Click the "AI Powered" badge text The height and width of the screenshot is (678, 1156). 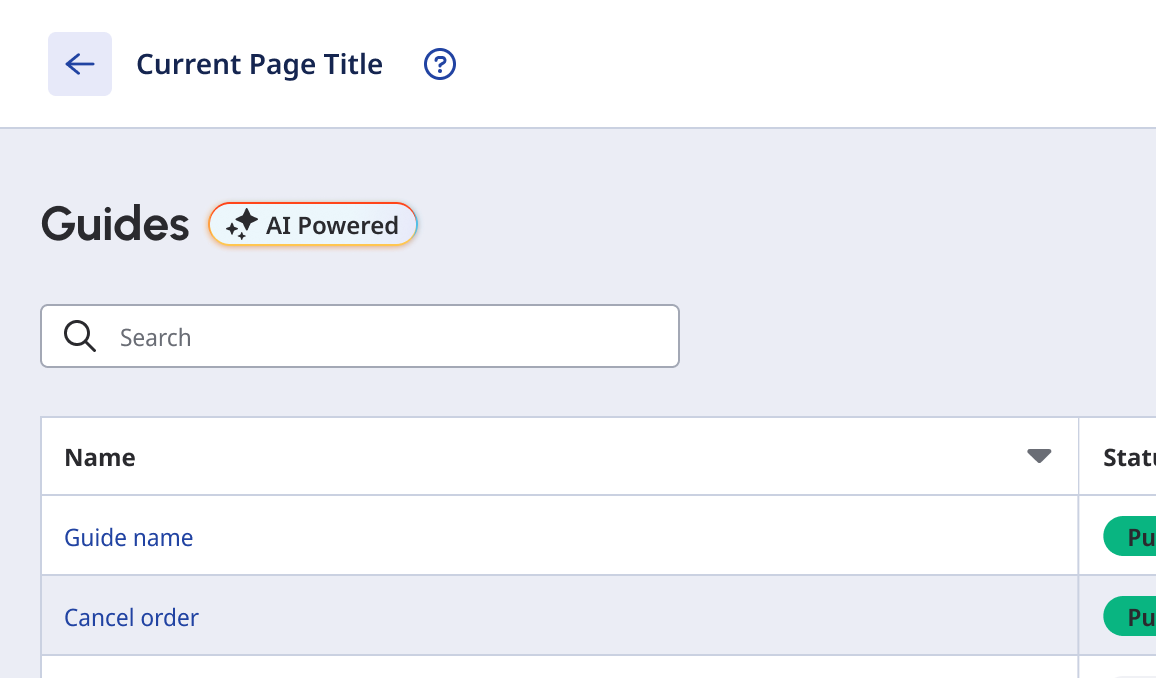[x=332, y=225]
